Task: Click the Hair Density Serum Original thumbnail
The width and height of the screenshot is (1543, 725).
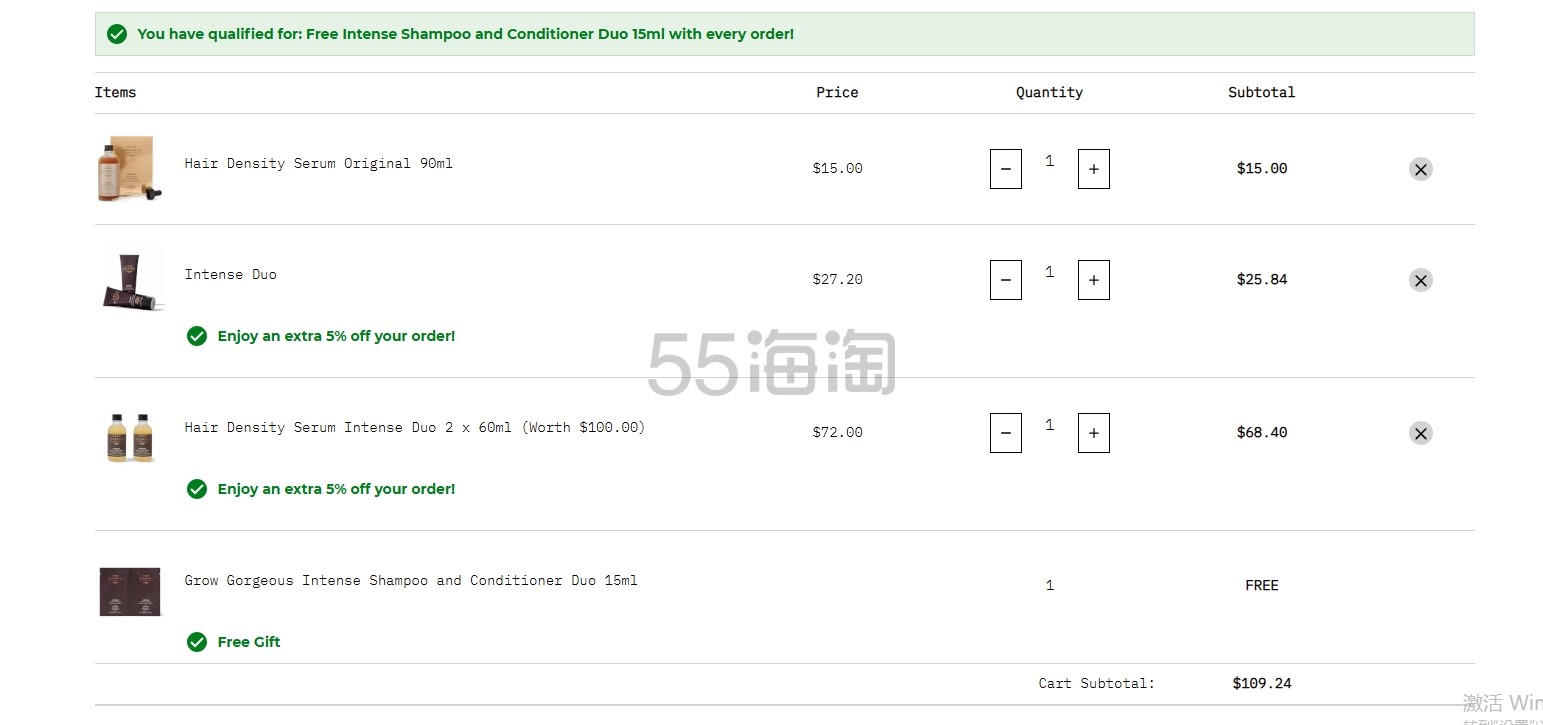Action: point(130,169)
